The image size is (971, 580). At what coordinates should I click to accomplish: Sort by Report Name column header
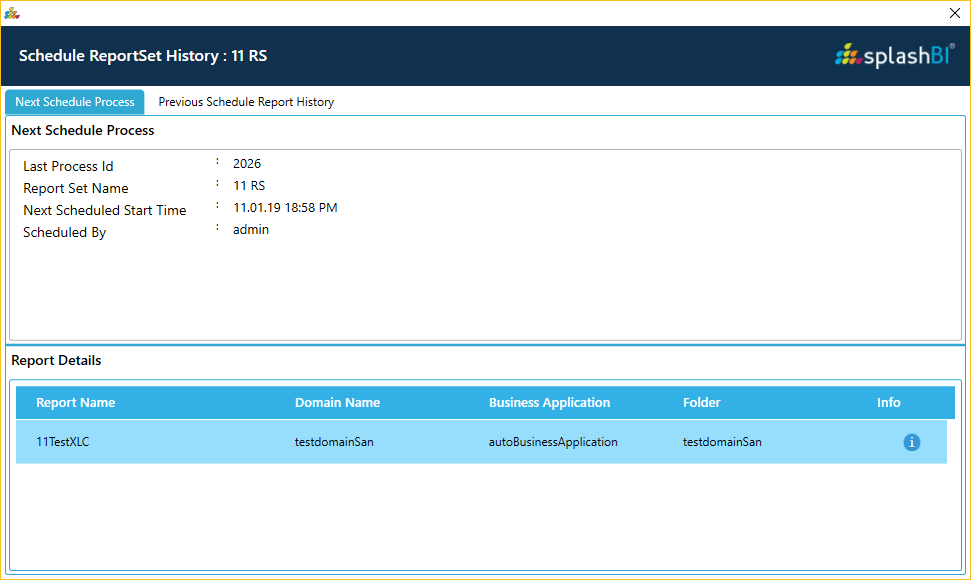pyautogui.click(x=76, y=402)
